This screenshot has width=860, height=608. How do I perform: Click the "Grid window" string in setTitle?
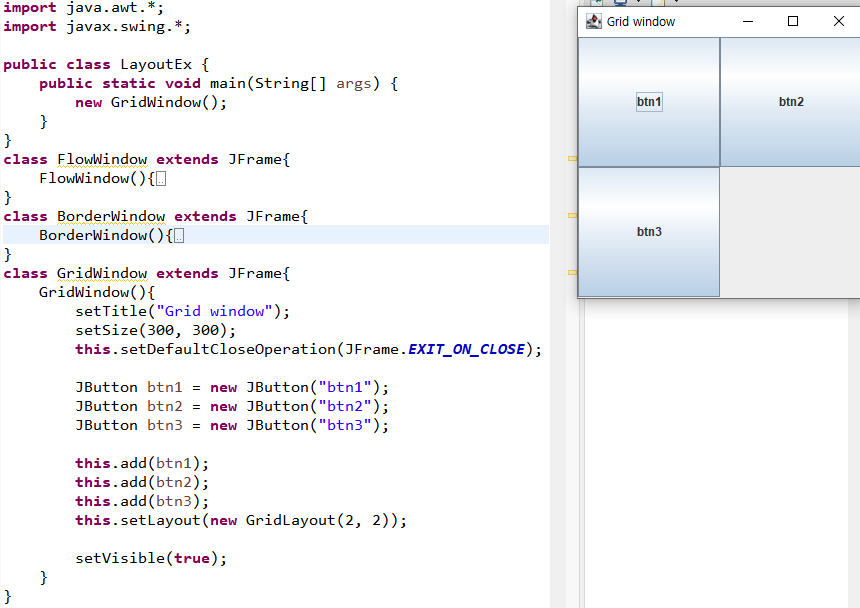[214, 311]
